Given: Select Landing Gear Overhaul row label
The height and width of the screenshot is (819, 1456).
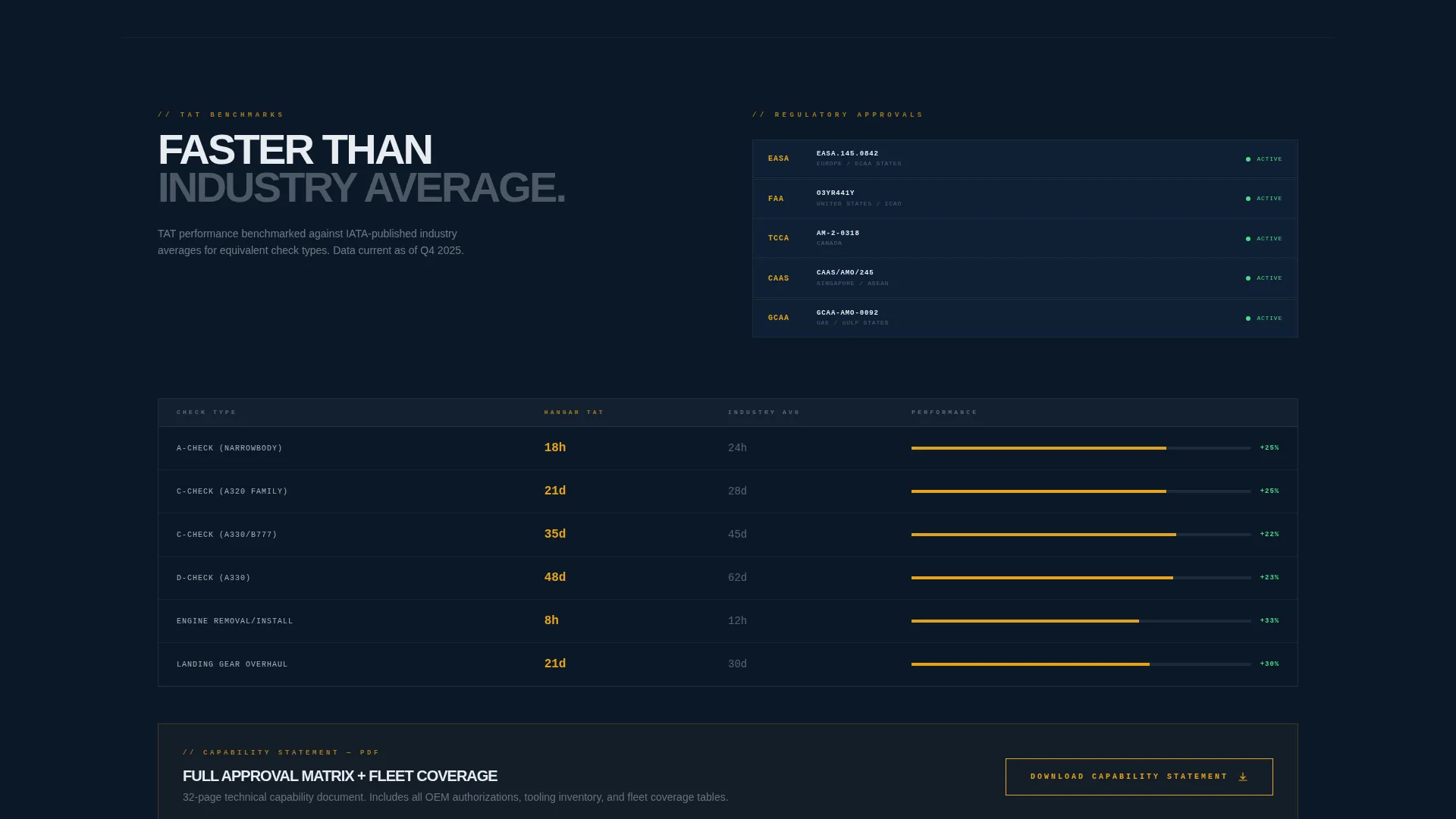Looking at the screenshot, I should pyautogui.click(x=232, y=664).
